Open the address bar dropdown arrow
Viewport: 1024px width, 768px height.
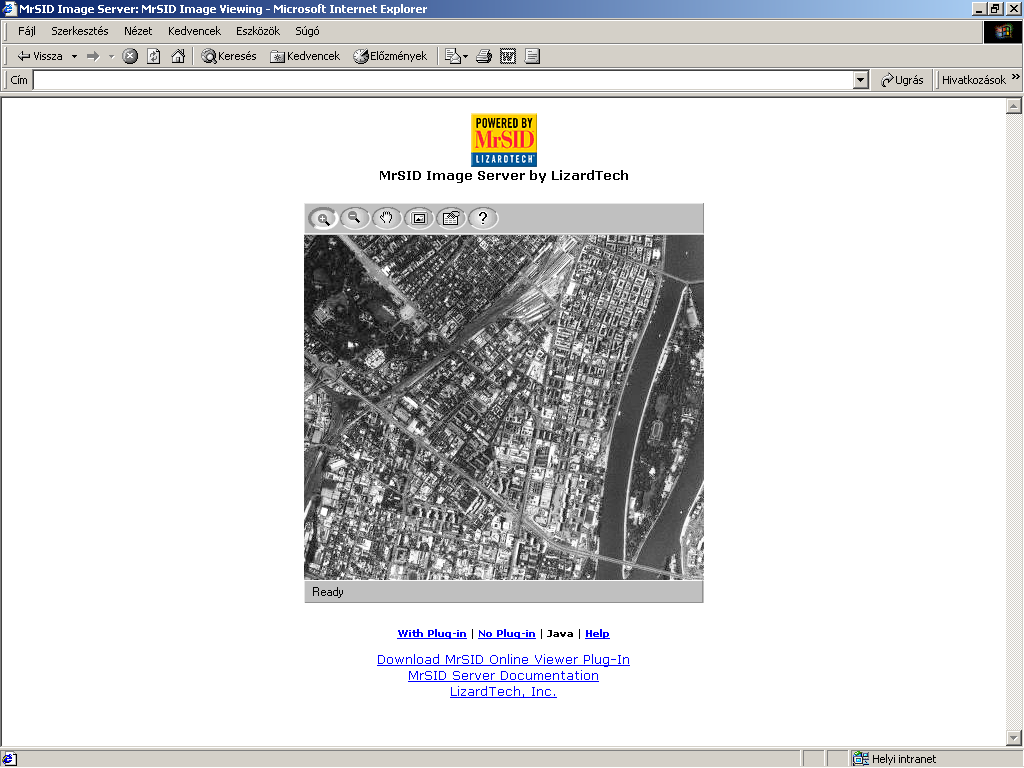[x=861, y=80]
